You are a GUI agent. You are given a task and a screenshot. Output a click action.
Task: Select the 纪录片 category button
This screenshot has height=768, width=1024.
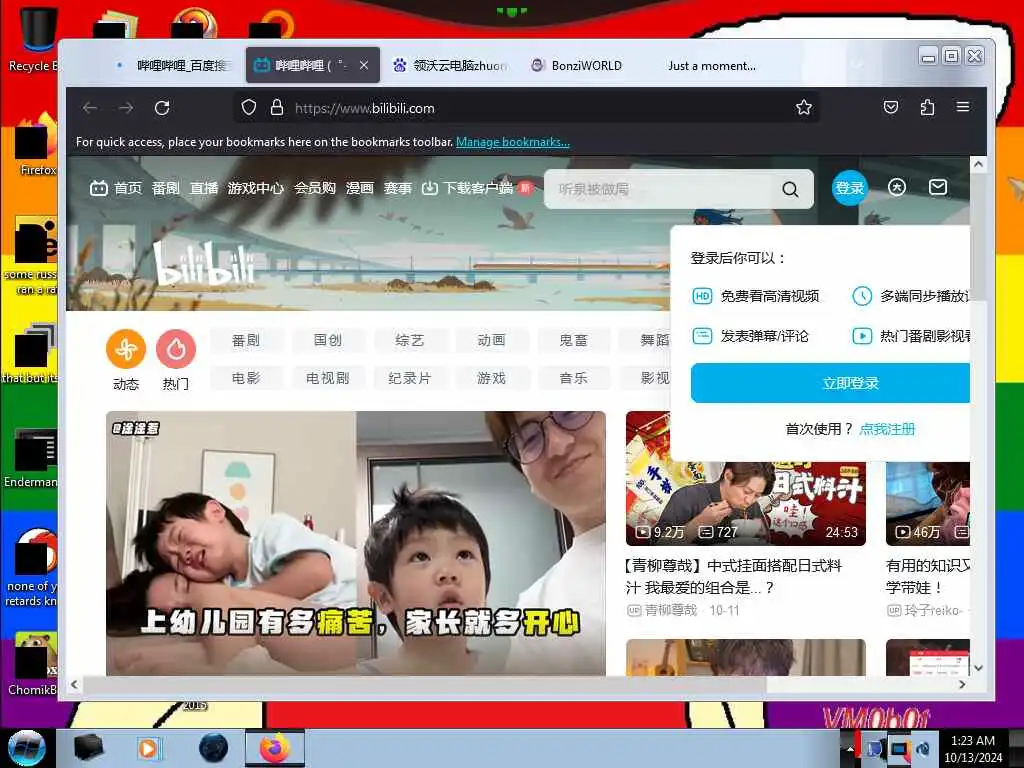410,378
